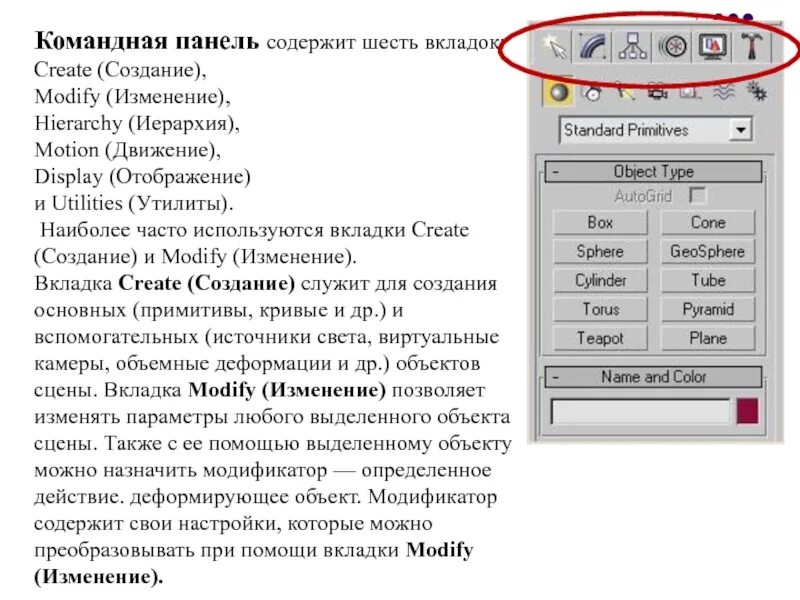Click the Cylinder primitive button
The width and height of the screenshot is (800, 600).
pos(600,281)
